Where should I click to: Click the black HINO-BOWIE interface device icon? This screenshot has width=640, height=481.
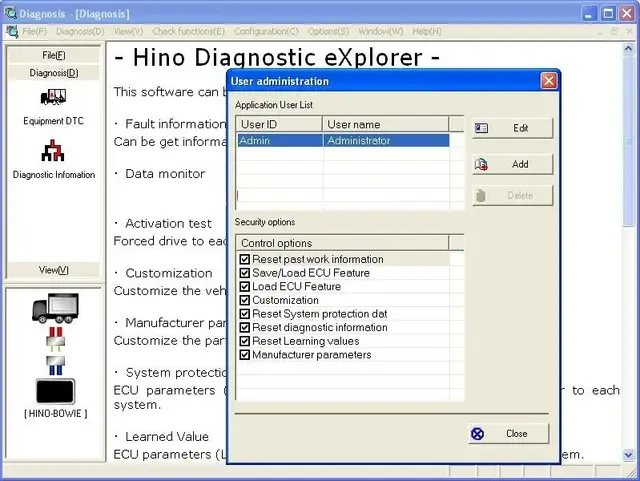point(56,391)
